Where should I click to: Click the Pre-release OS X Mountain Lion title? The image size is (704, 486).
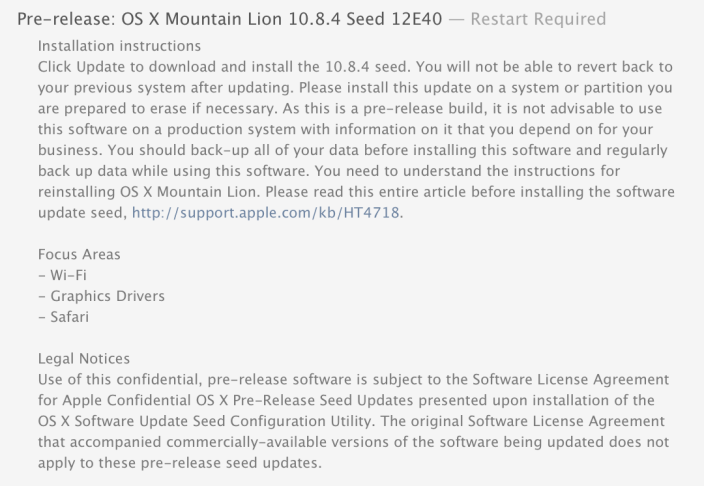pos(229,19)
